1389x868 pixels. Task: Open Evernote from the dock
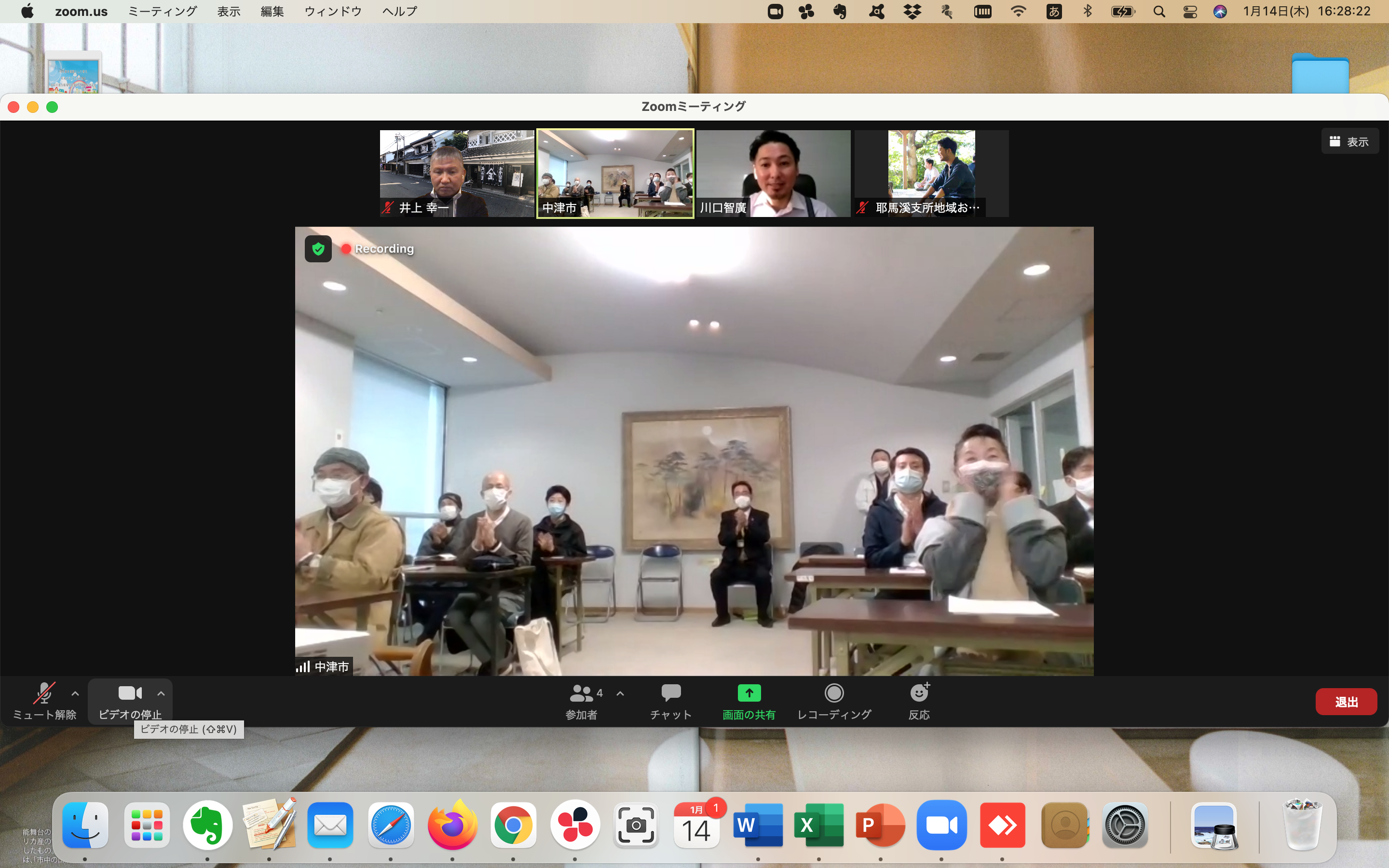point(207,826)
